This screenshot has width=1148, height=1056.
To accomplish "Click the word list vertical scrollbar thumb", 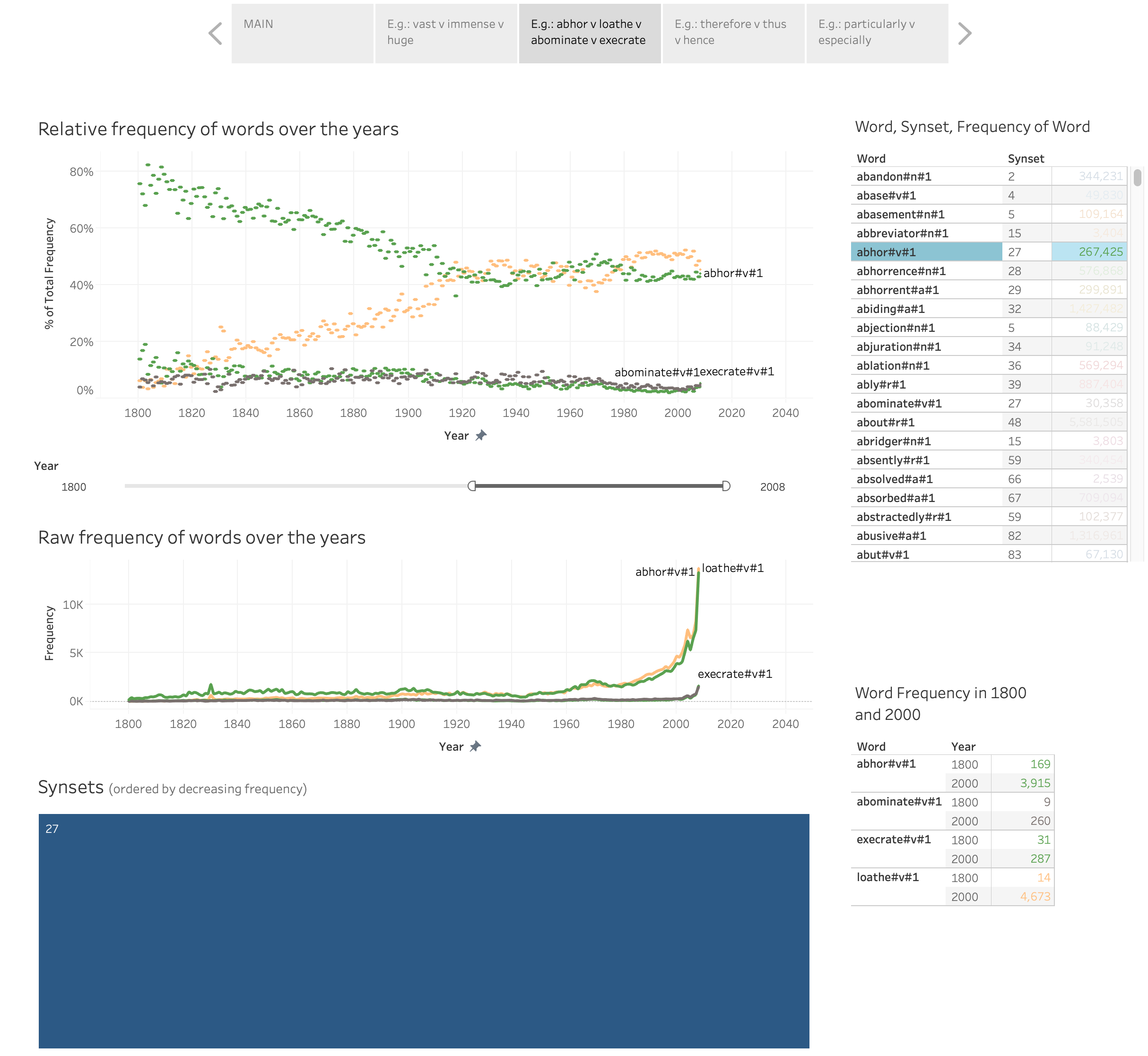I will (1137, 177).
